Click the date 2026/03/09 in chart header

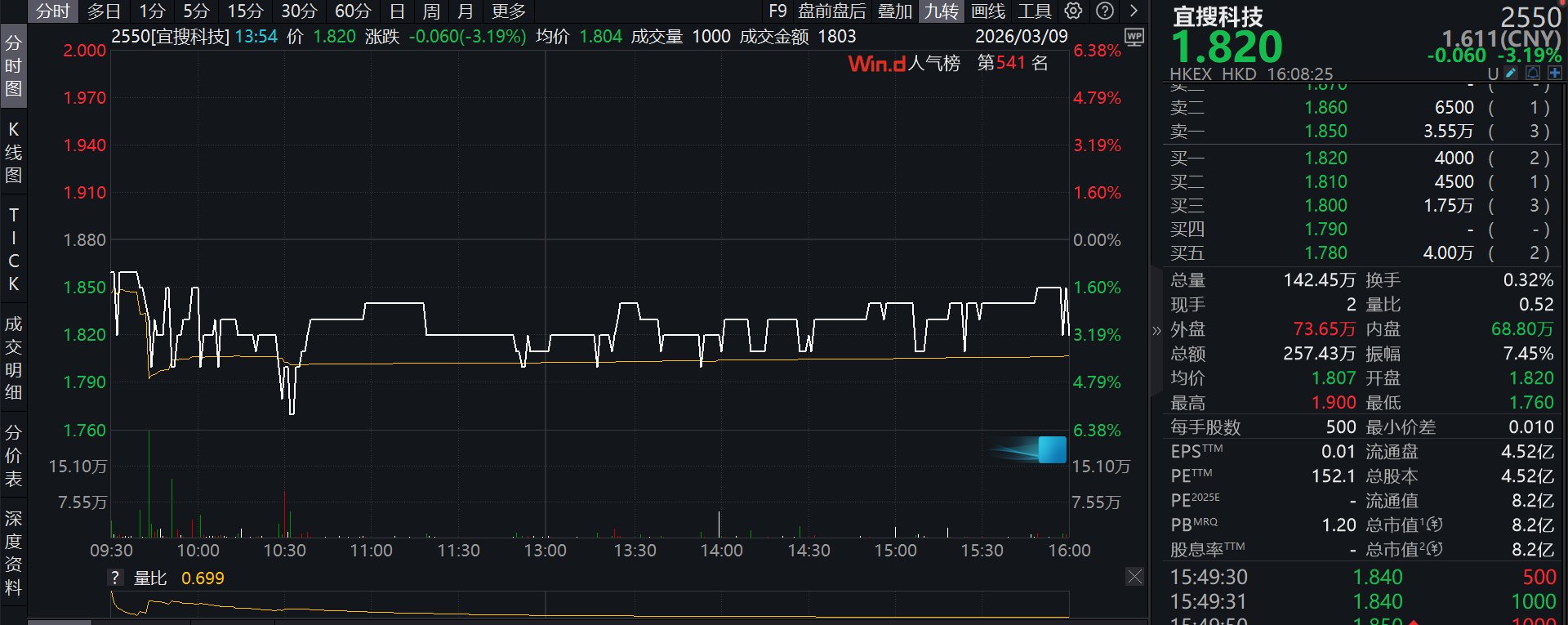(x=1021, y=37)
